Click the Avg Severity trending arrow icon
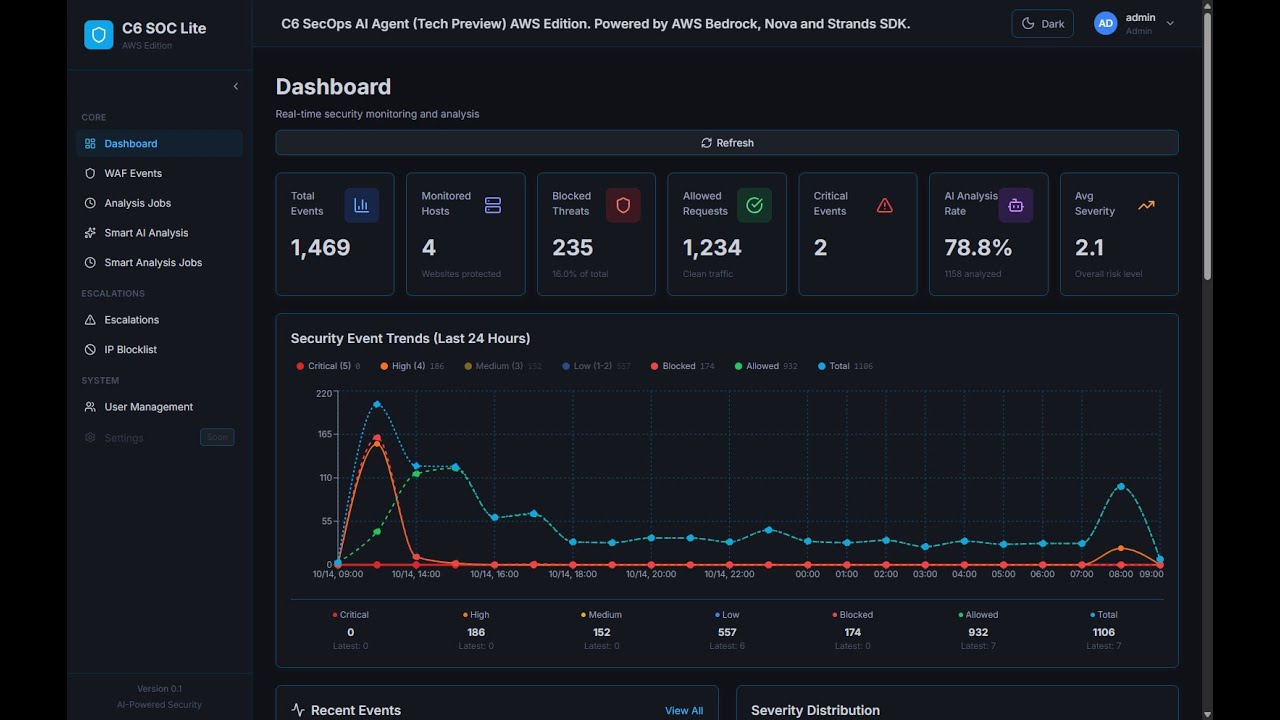The height and width of the screenshot is (720, 1280). point(1146,205)
